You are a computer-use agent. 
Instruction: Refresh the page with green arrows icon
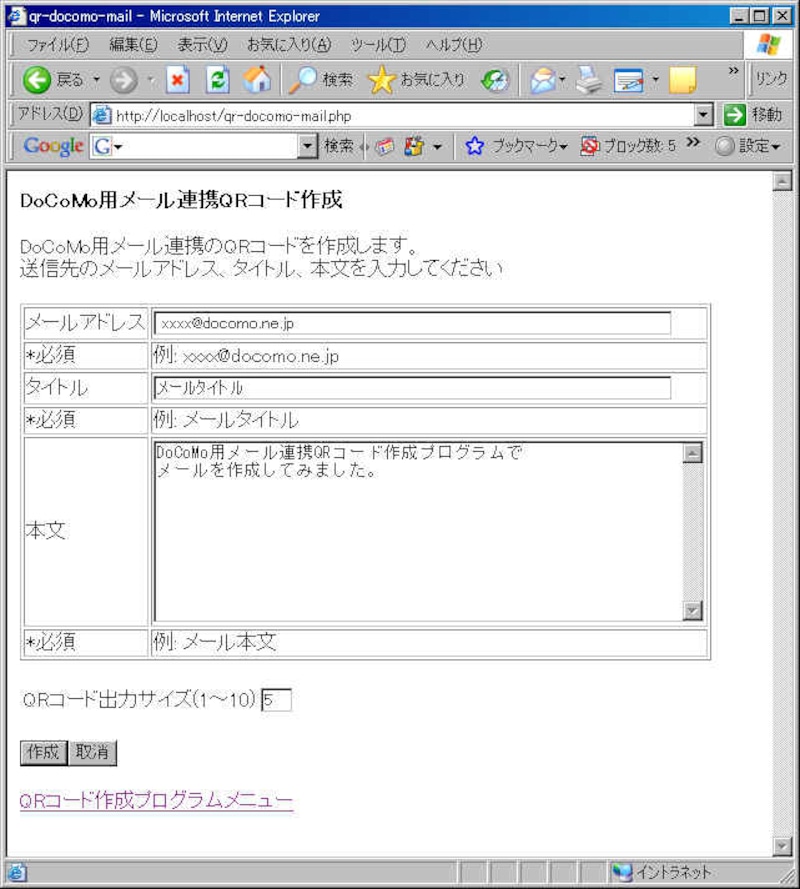click(x=218, y=80)
